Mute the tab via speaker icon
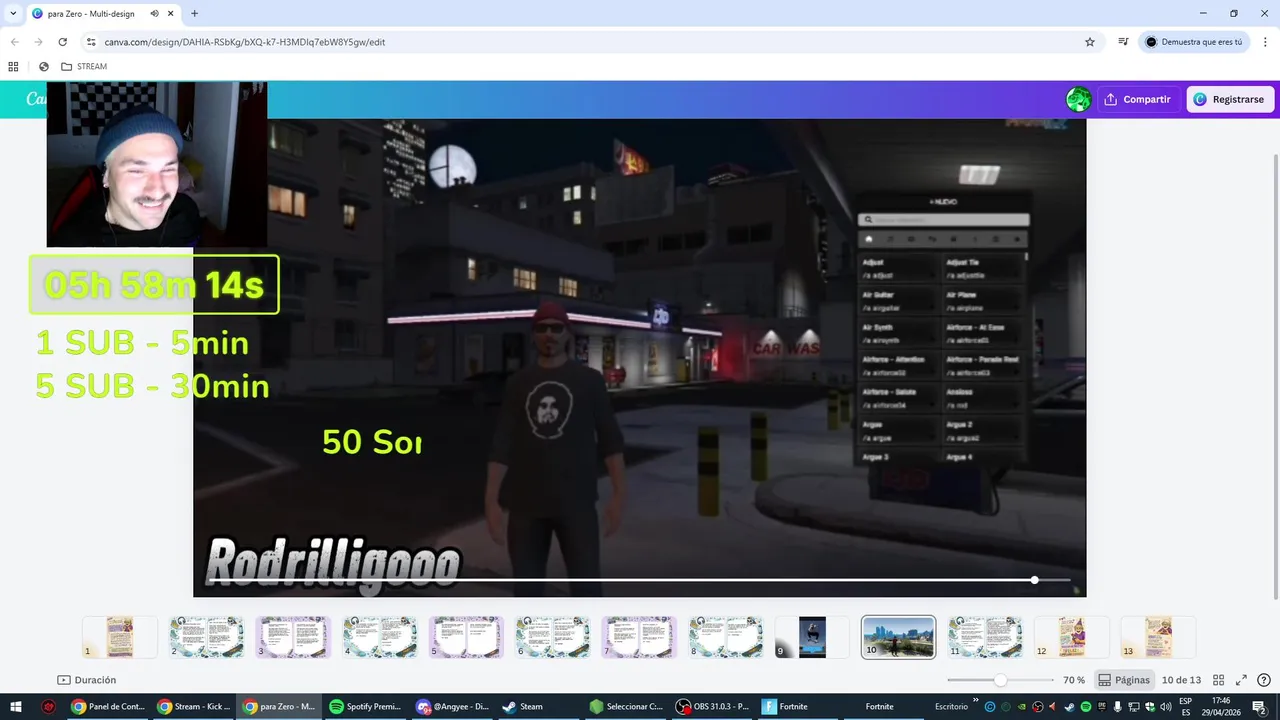1280x720 pixels. click(x=154, y=14)
